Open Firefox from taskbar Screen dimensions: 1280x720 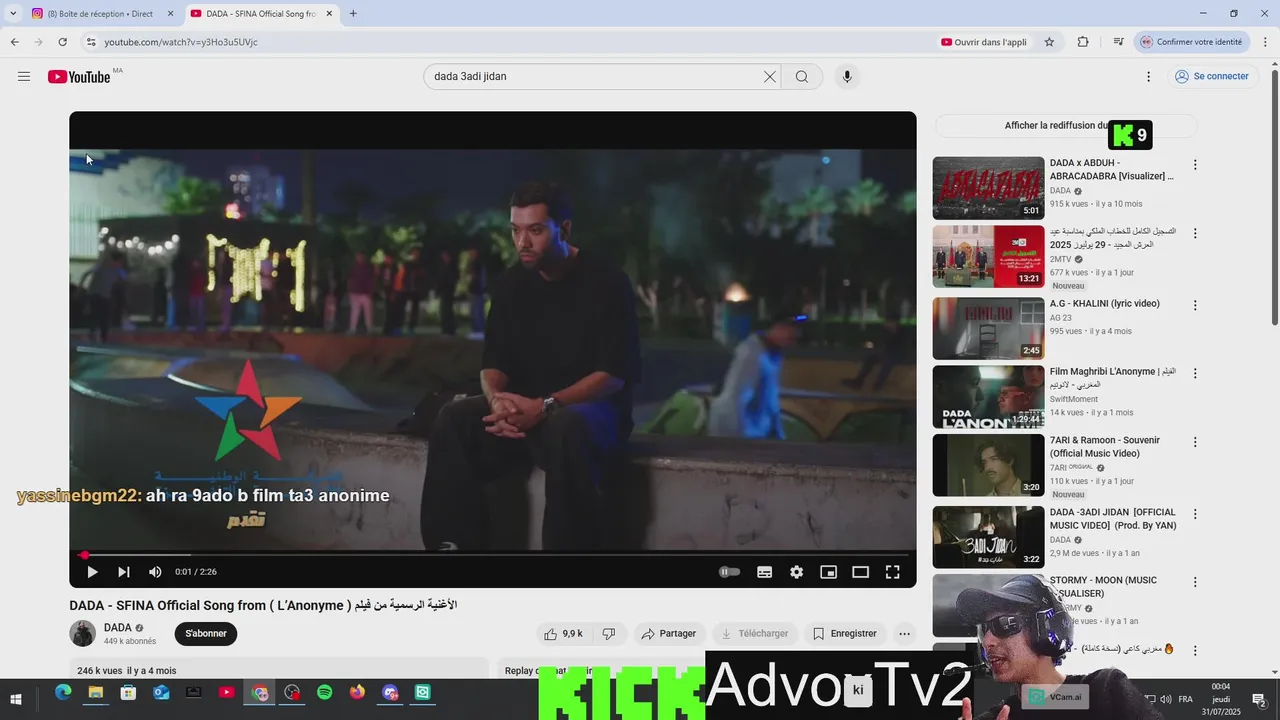pyautogui.click(x=358, y=692)
